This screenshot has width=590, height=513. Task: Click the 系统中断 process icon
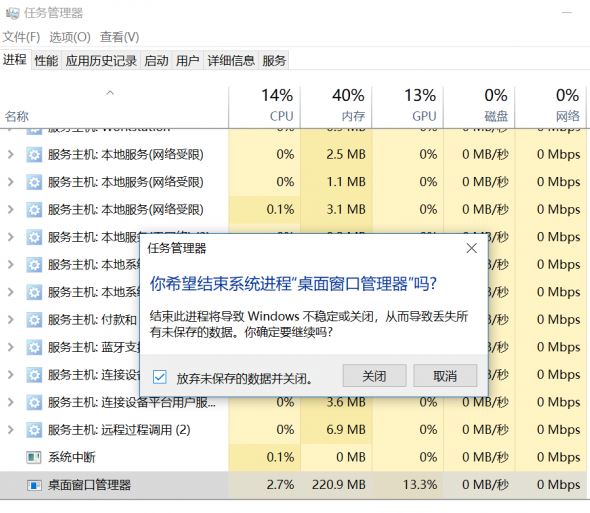[34, 458]
